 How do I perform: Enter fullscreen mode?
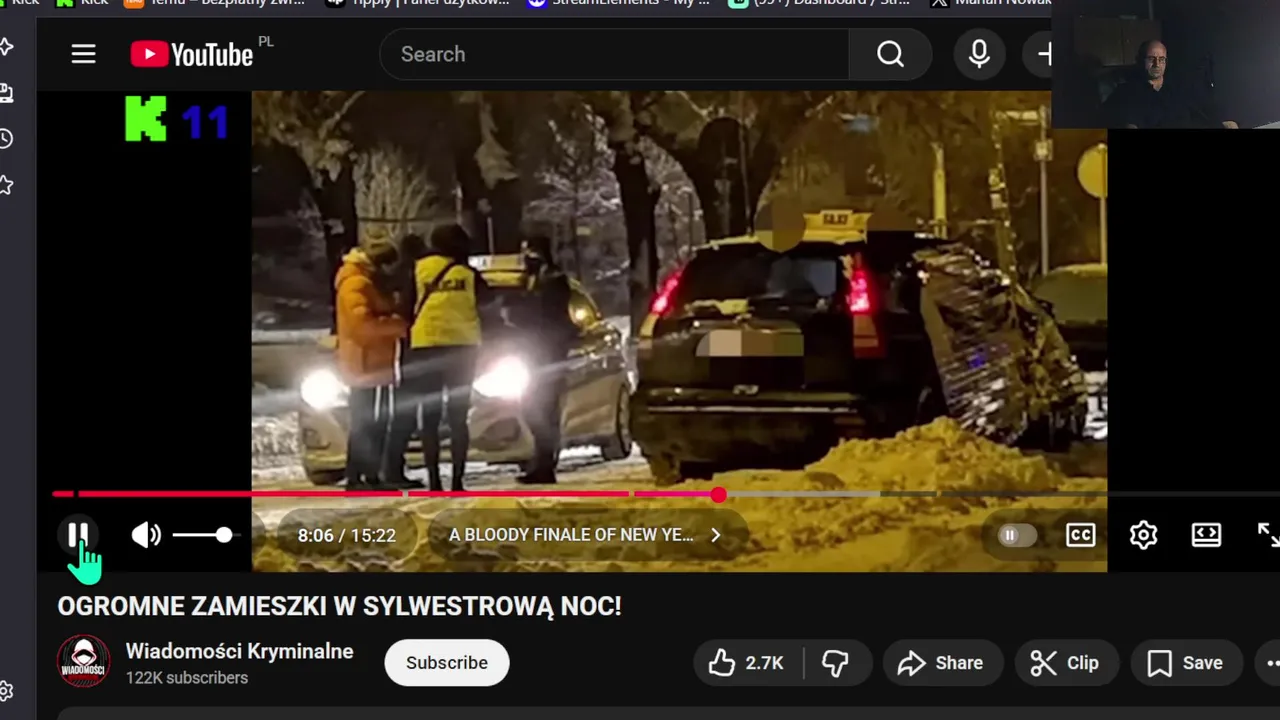[x=1268, y=535]
